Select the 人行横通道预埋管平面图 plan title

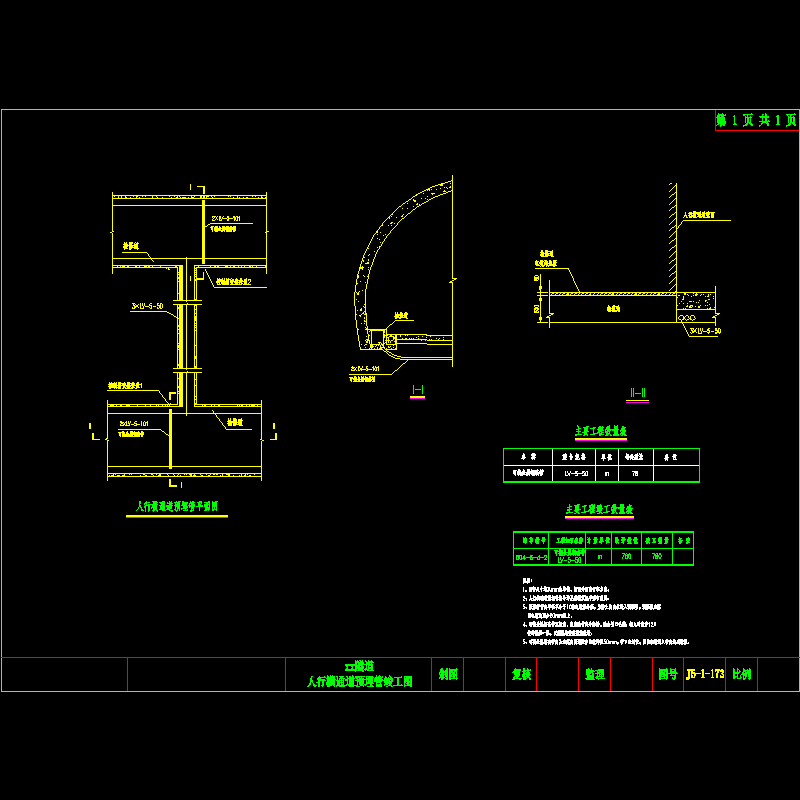click(x=182, y=507)
